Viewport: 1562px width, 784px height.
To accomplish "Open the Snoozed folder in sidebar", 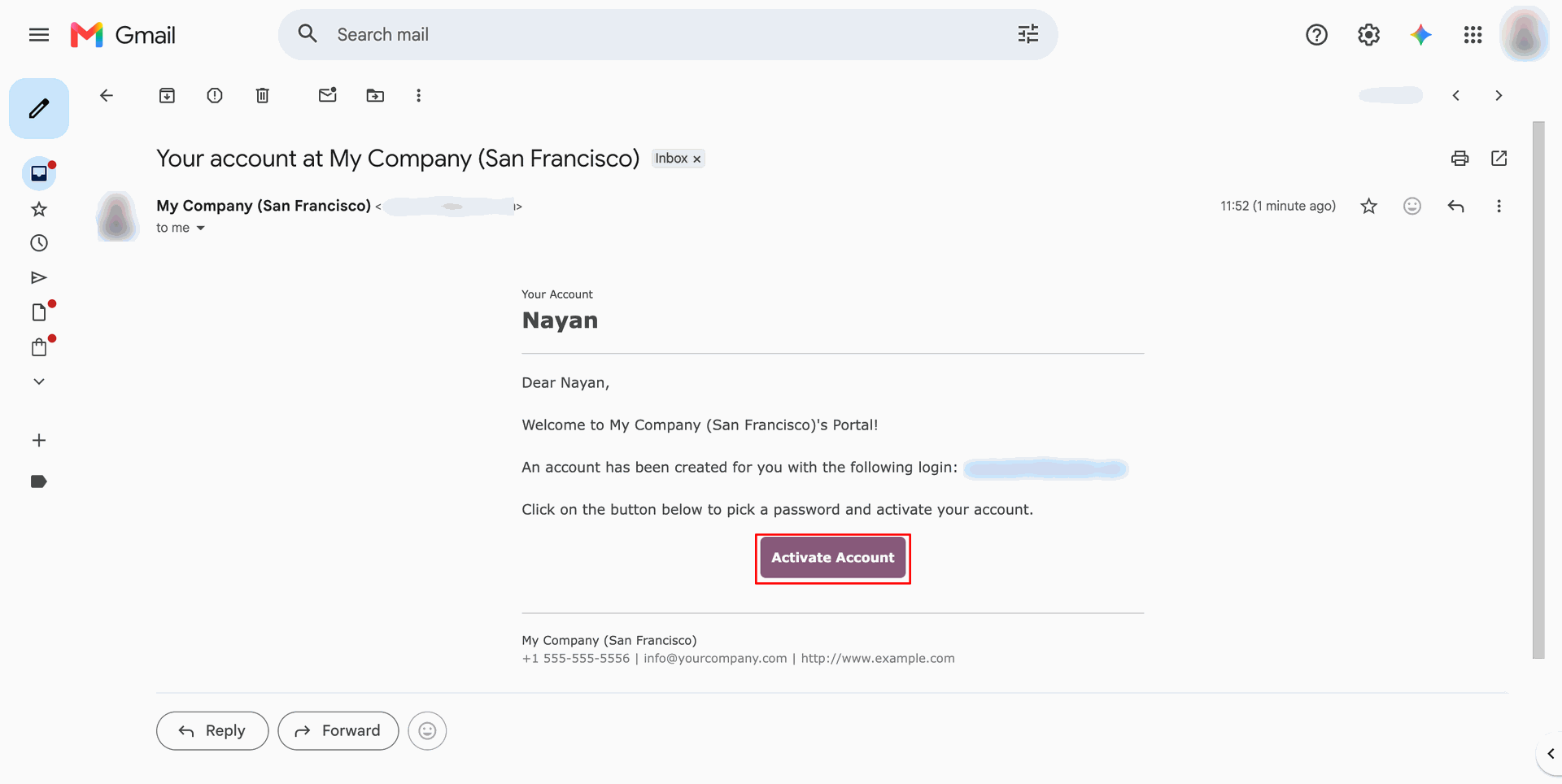I will tap(39, 243).
